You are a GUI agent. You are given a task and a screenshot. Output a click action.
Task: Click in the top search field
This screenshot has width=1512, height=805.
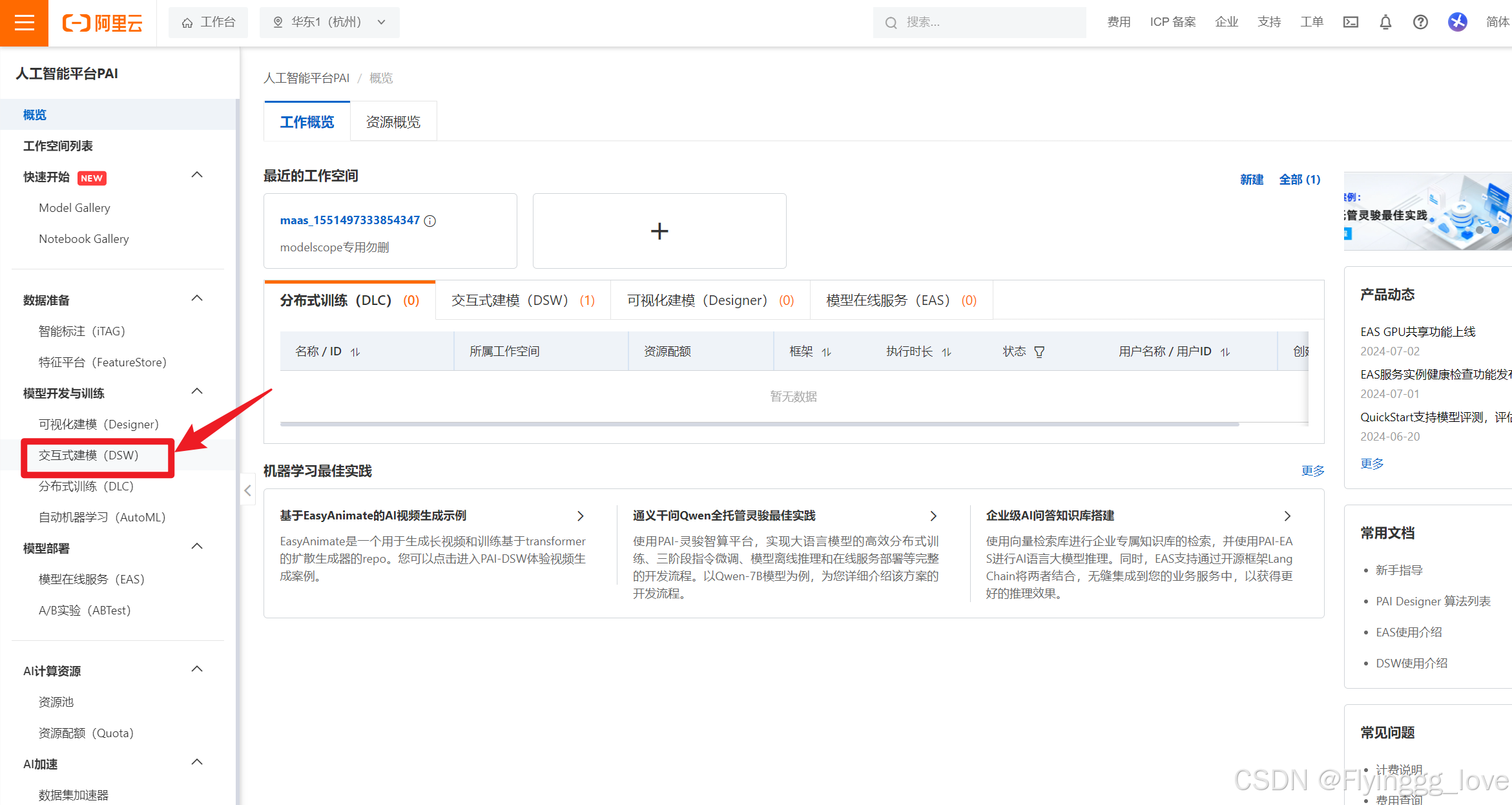pos(979,23)
